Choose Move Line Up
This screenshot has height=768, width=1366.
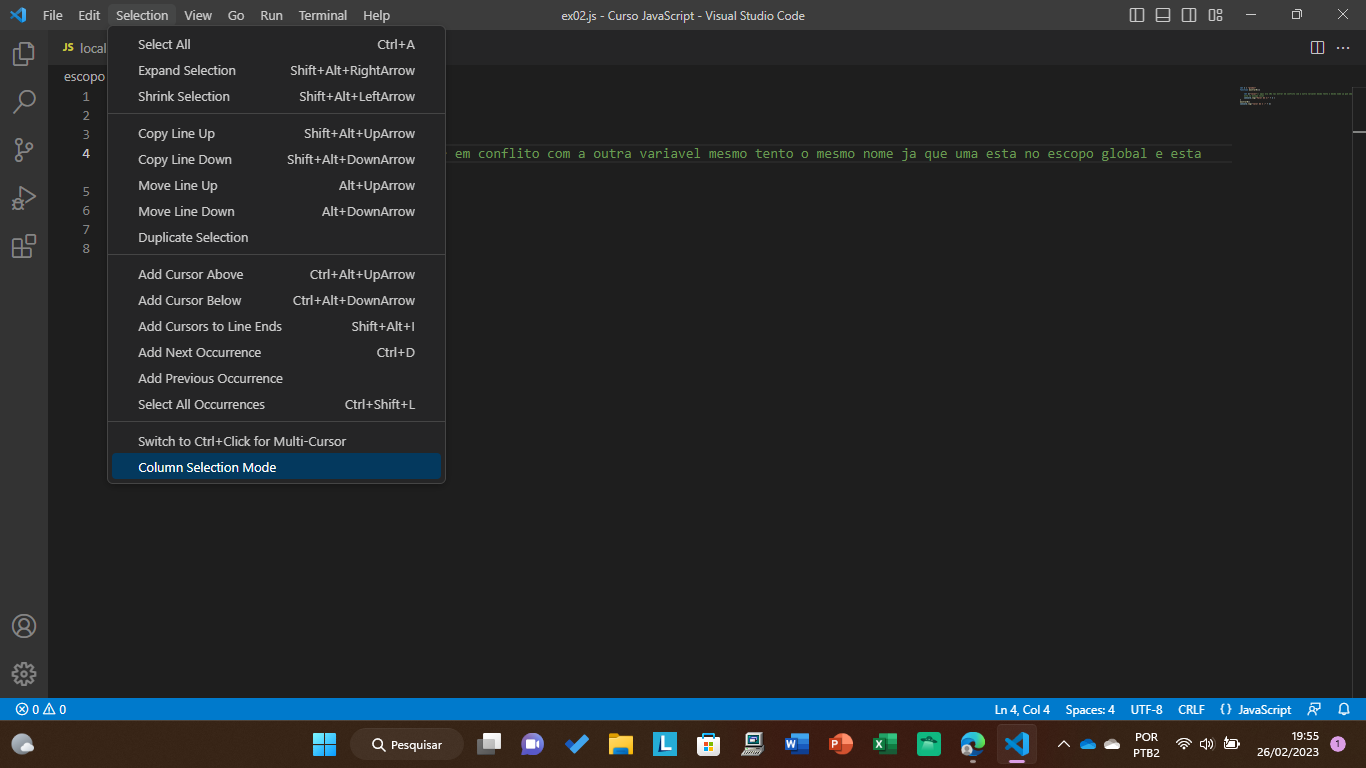click(x=276, y=186)
